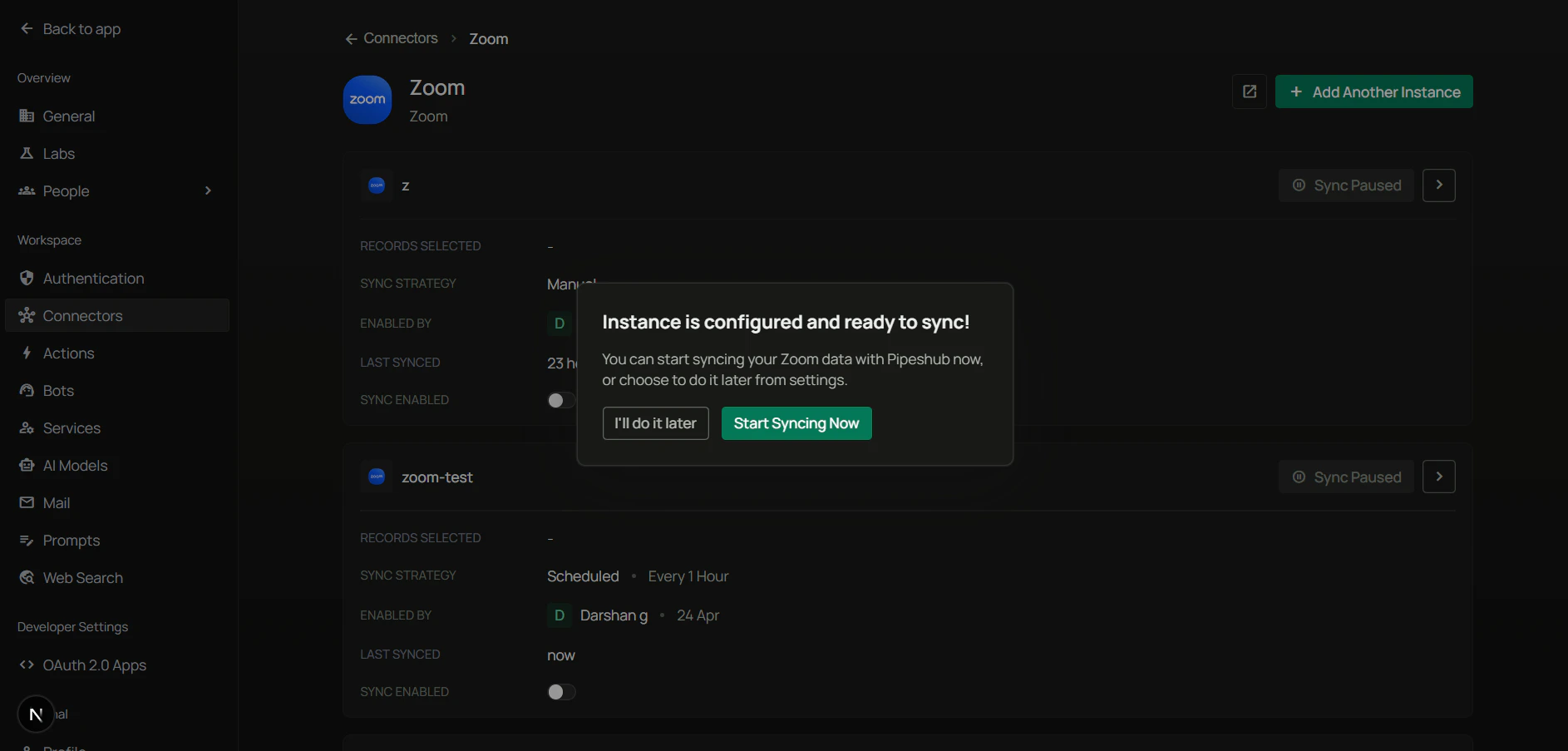The height and width of the screenshot is (751, 1568).
Task: Click the Services icon in sidebar
Action: click(x=27, y=427)
